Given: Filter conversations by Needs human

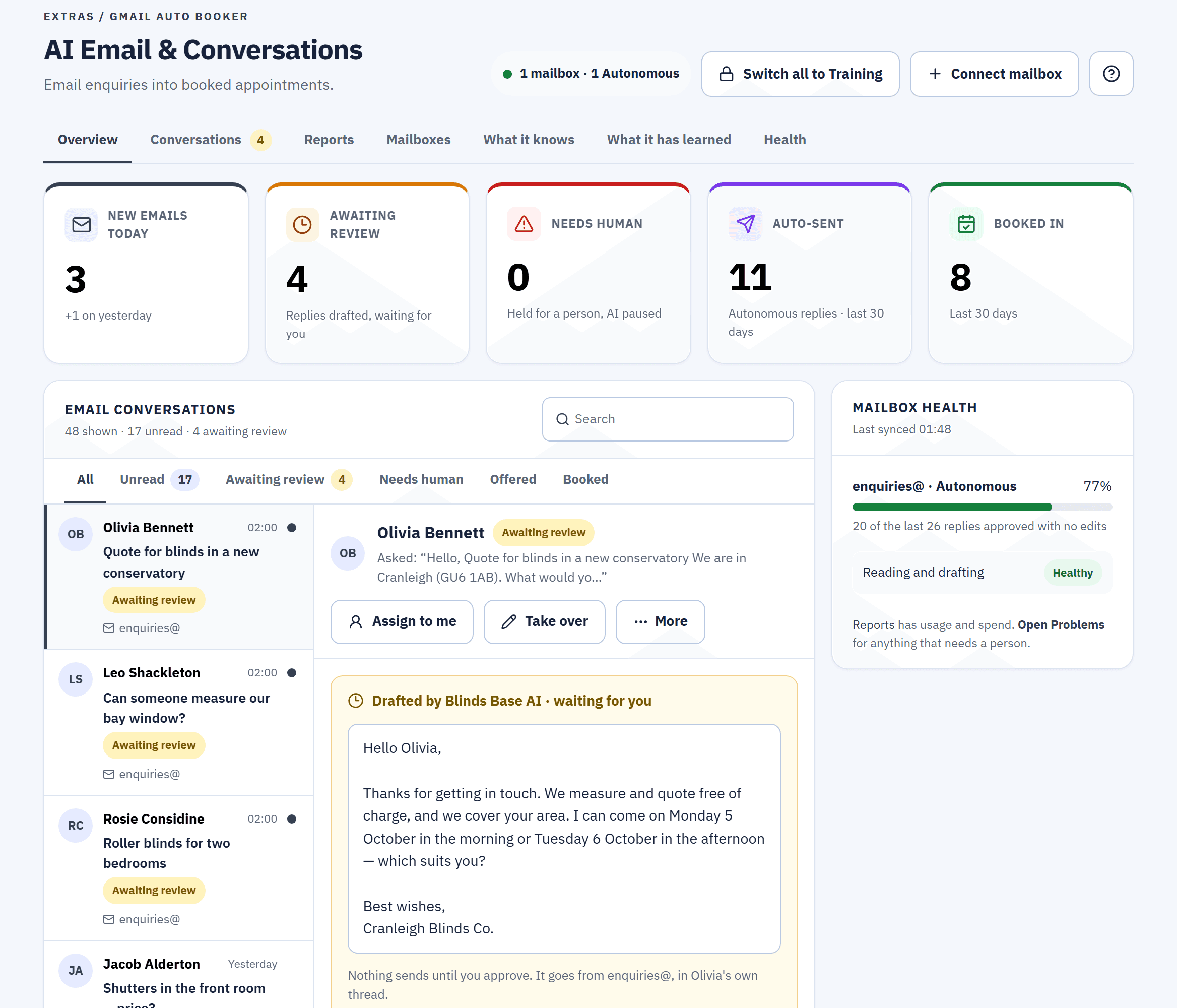Looking at the screenshot, I should tap(421, 480).
